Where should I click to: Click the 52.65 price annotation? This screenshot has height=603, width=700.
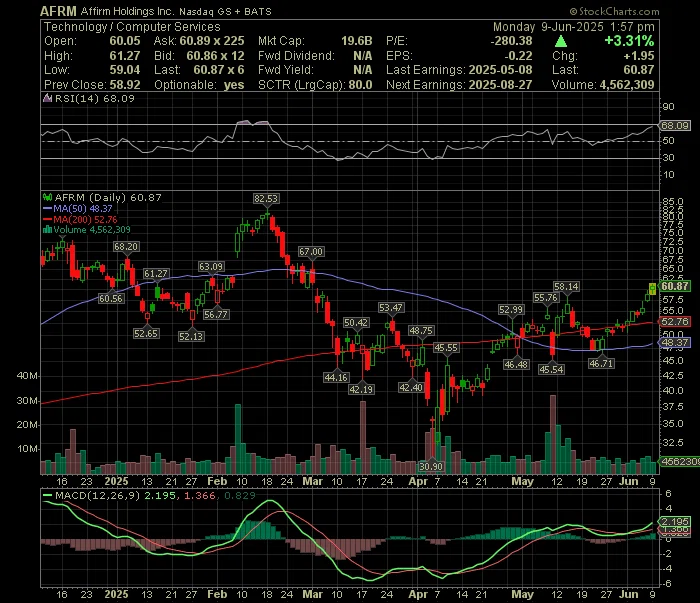[146, 333]
